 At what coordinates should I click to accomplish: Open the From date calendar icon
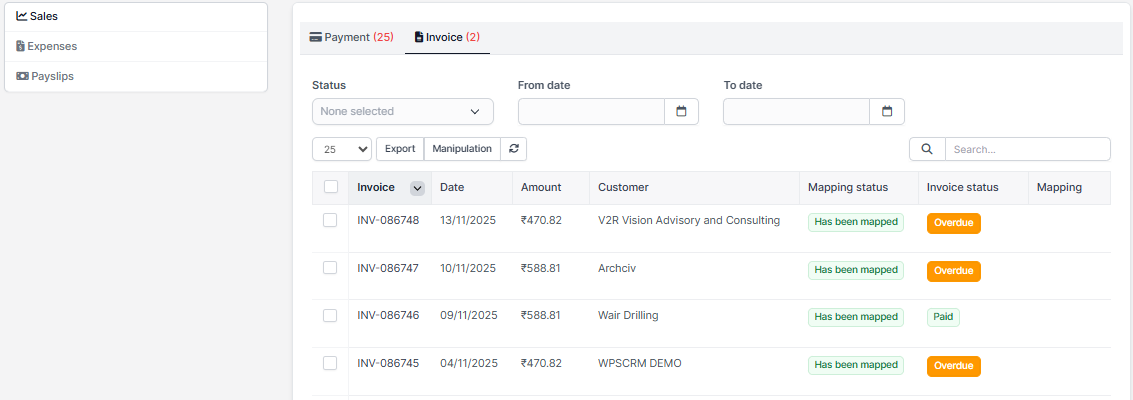click(681, 111)
